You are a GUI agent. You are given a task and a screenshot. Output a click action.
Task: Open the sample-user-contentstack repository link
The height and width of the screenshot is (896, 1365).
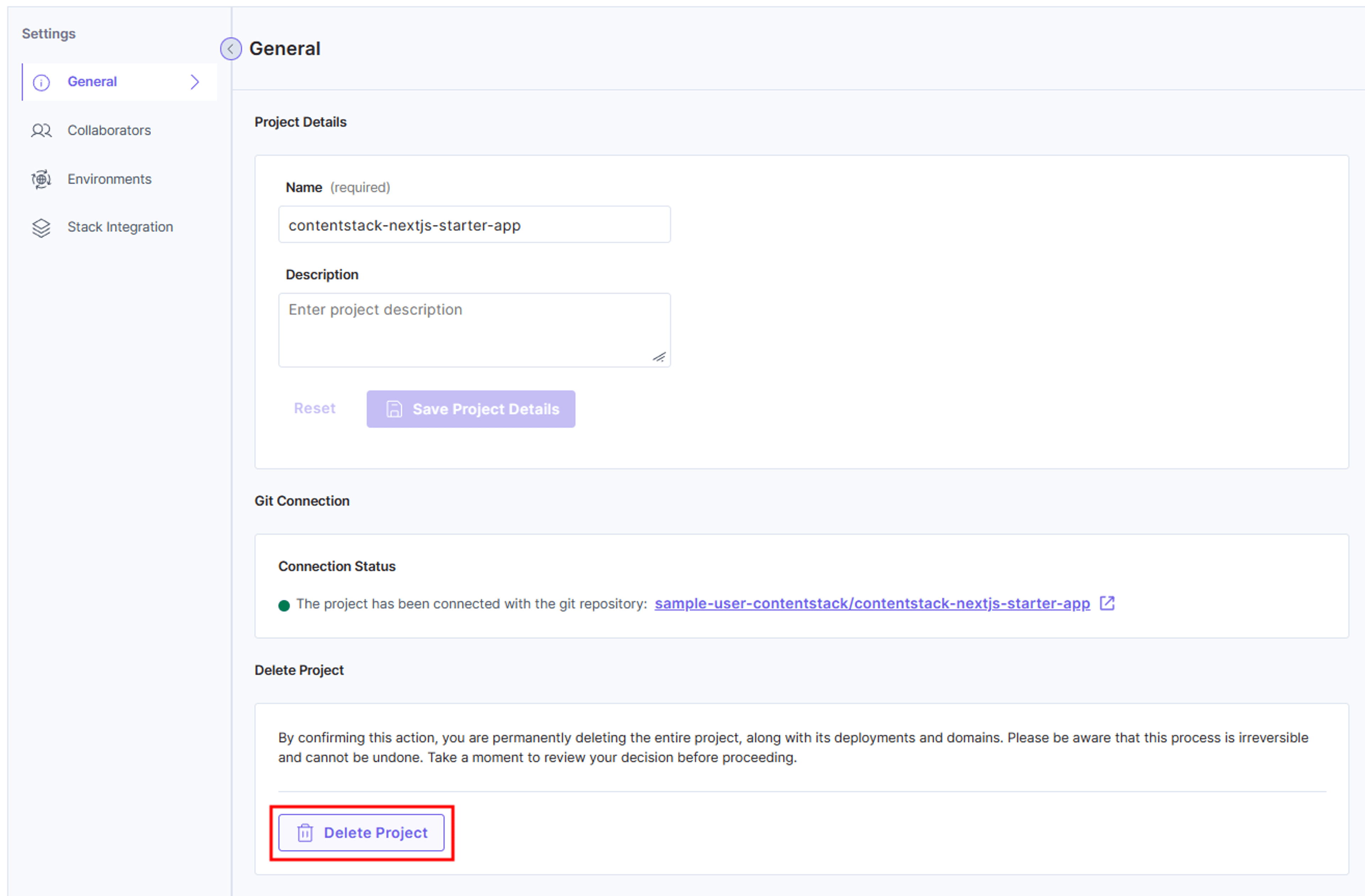point(872,603)
